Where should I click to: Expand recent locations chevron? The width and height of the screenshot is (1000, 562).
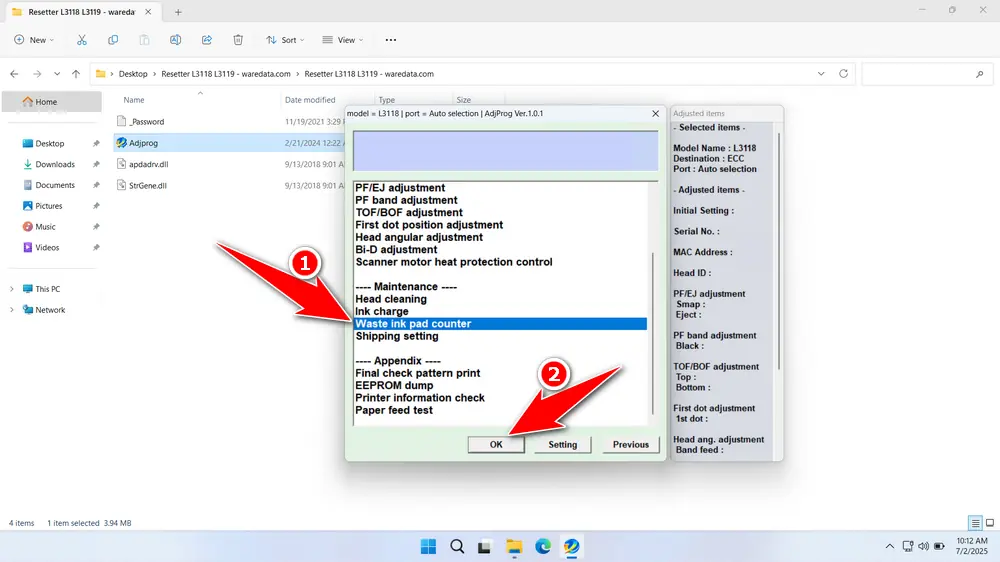57,74
